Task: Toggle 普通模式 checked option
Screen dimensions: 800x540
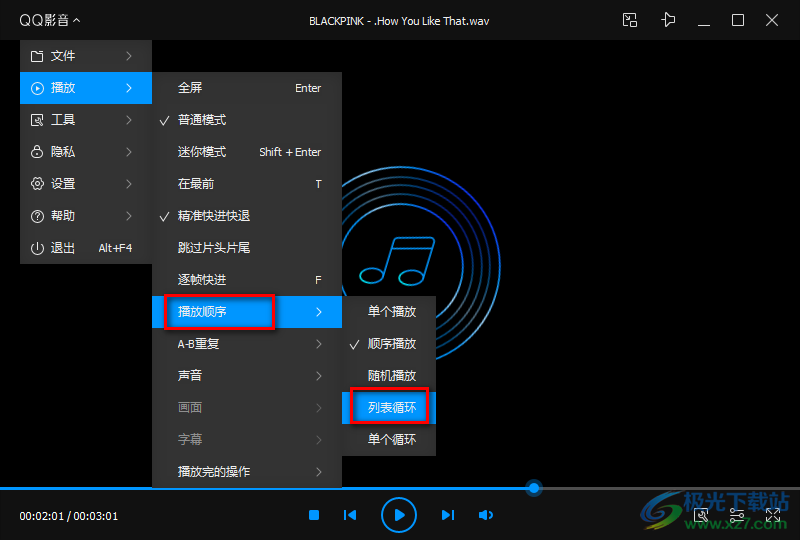Action: [x=247, y=120]
